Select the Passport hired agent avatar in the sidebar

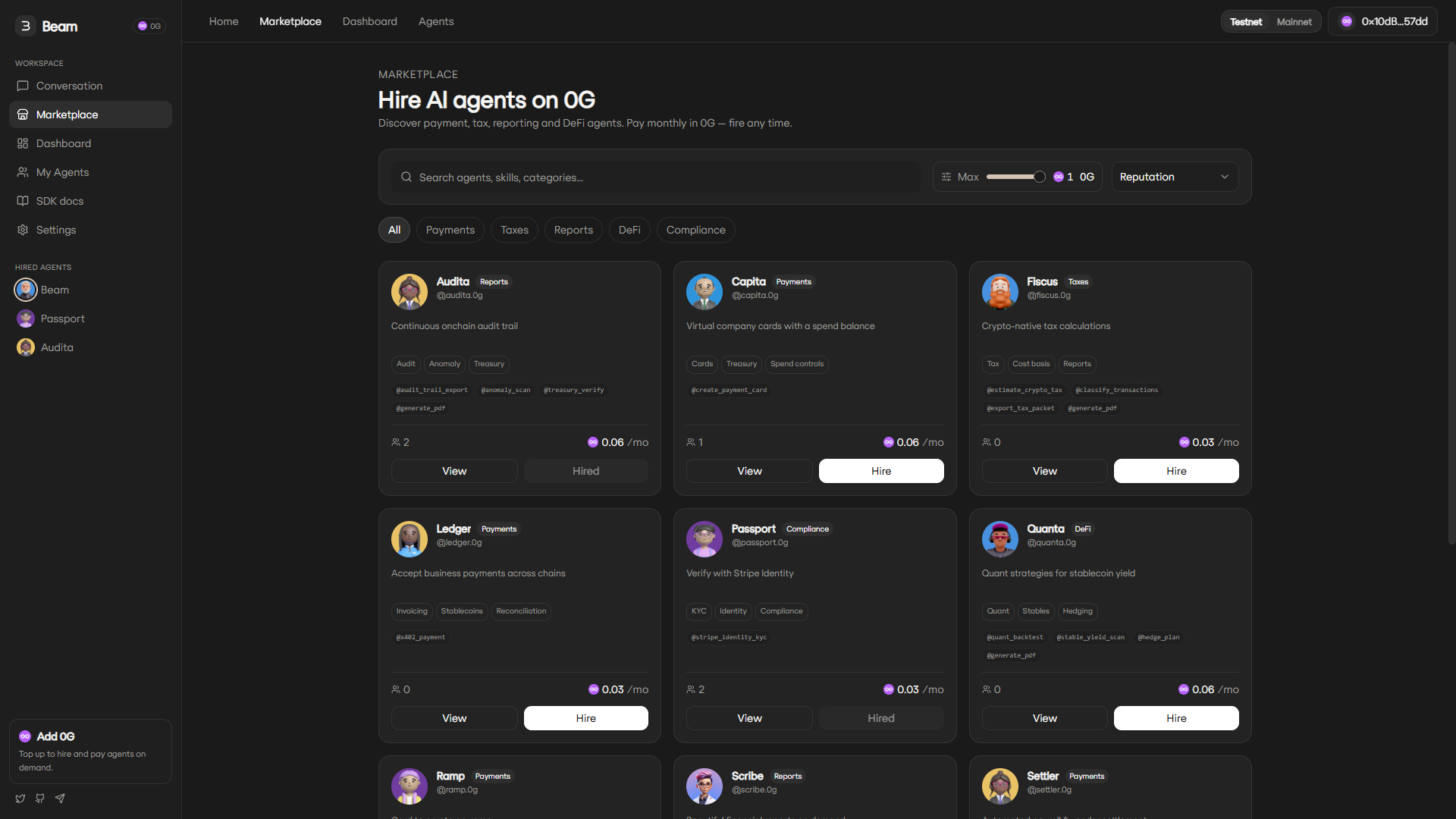click(26, 318)
